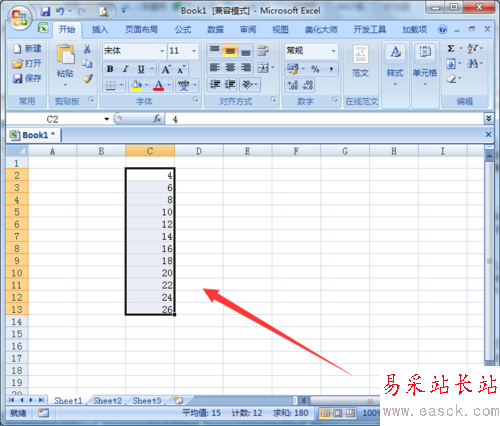Expand the Name Box dropdown

107,119
